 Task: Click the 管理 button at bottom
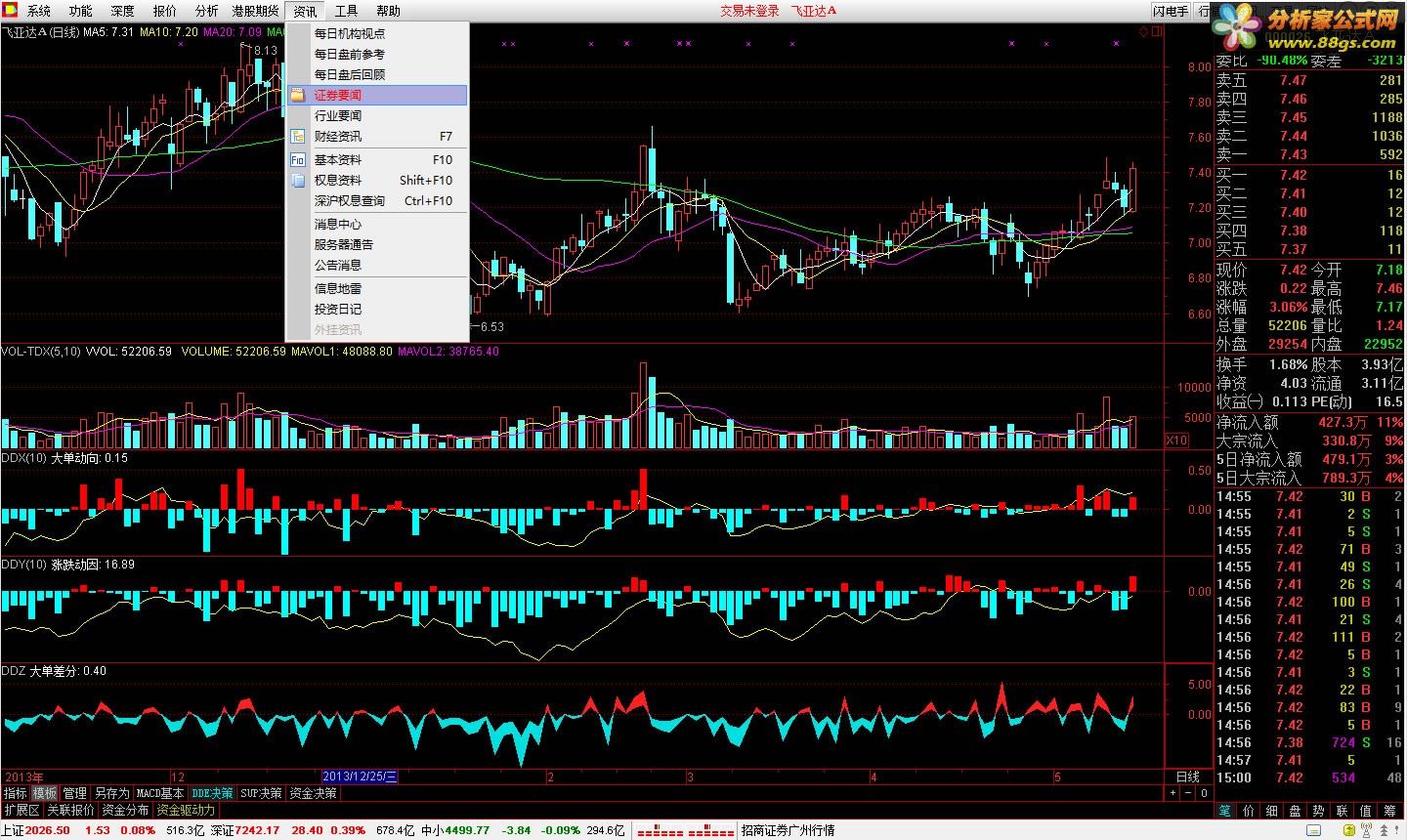pos(74,793)
